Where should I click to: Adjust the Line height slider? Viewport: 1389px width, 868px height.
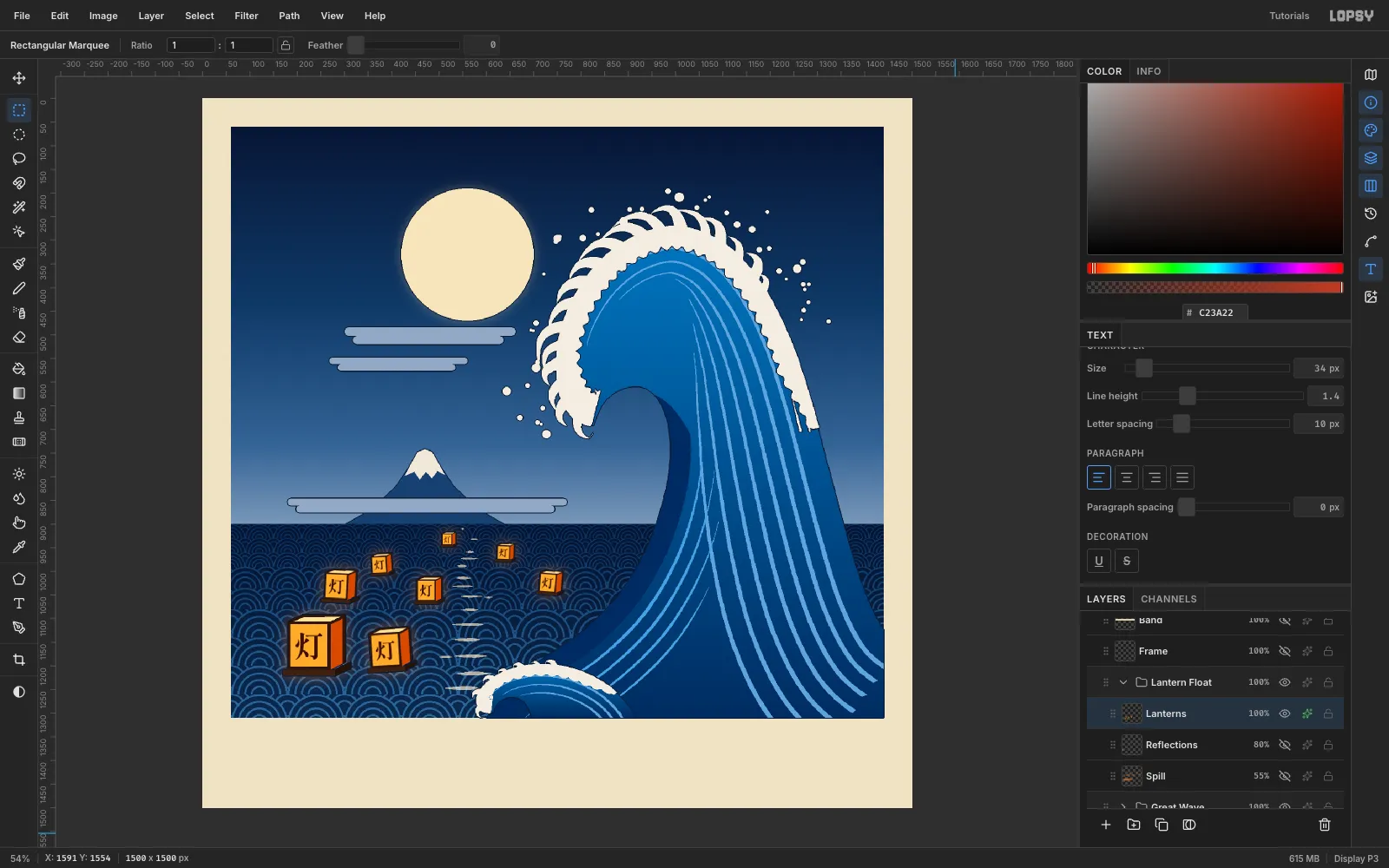1222,396
